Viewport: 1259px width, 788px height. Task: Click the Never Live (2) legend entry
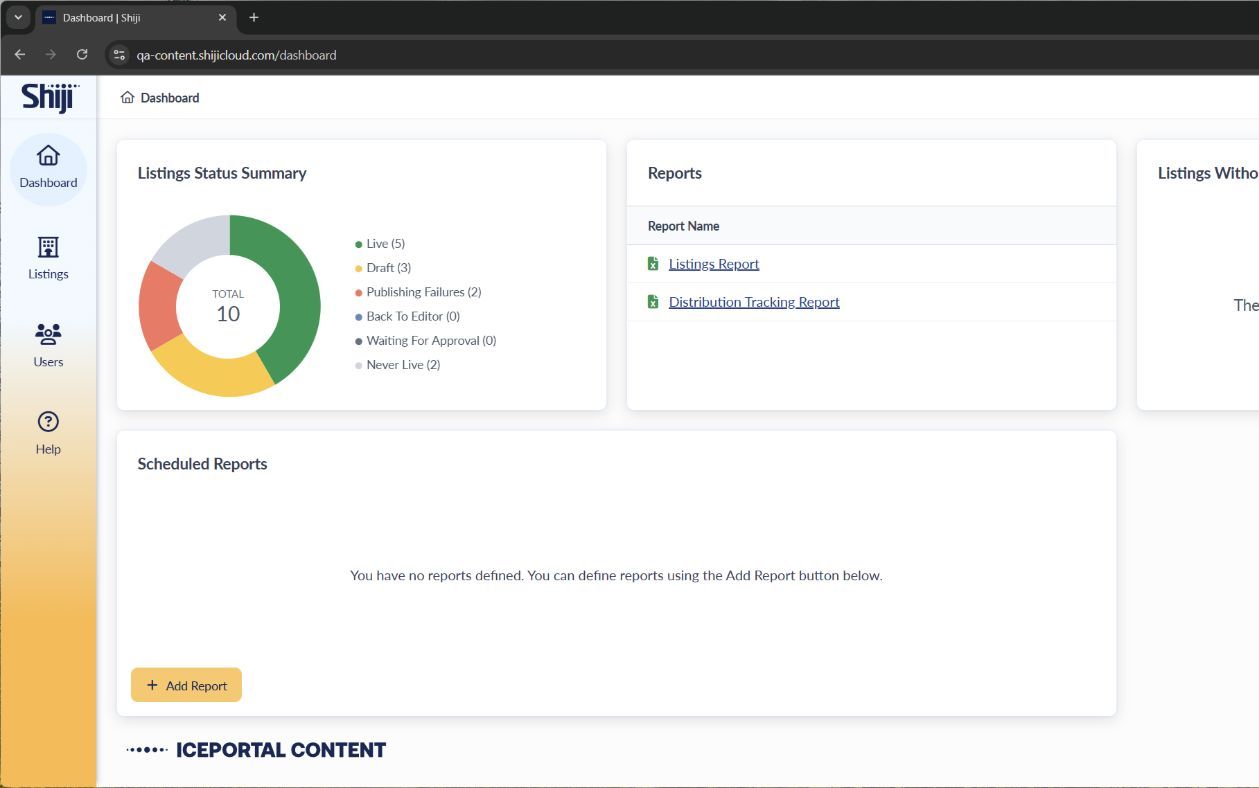tap(397, 365)
